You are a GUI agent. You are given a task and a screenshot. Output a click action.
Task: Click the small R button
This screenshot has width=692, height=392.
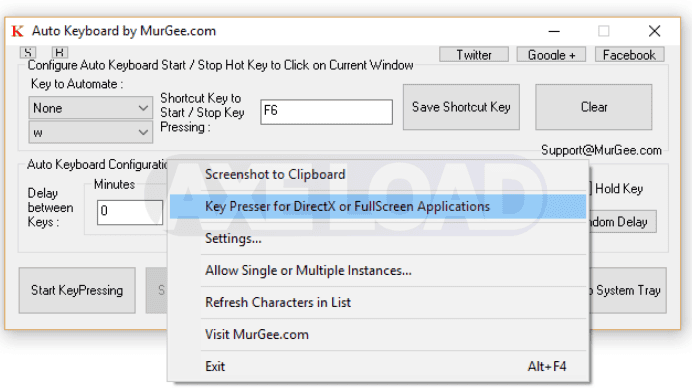(60, 52)
